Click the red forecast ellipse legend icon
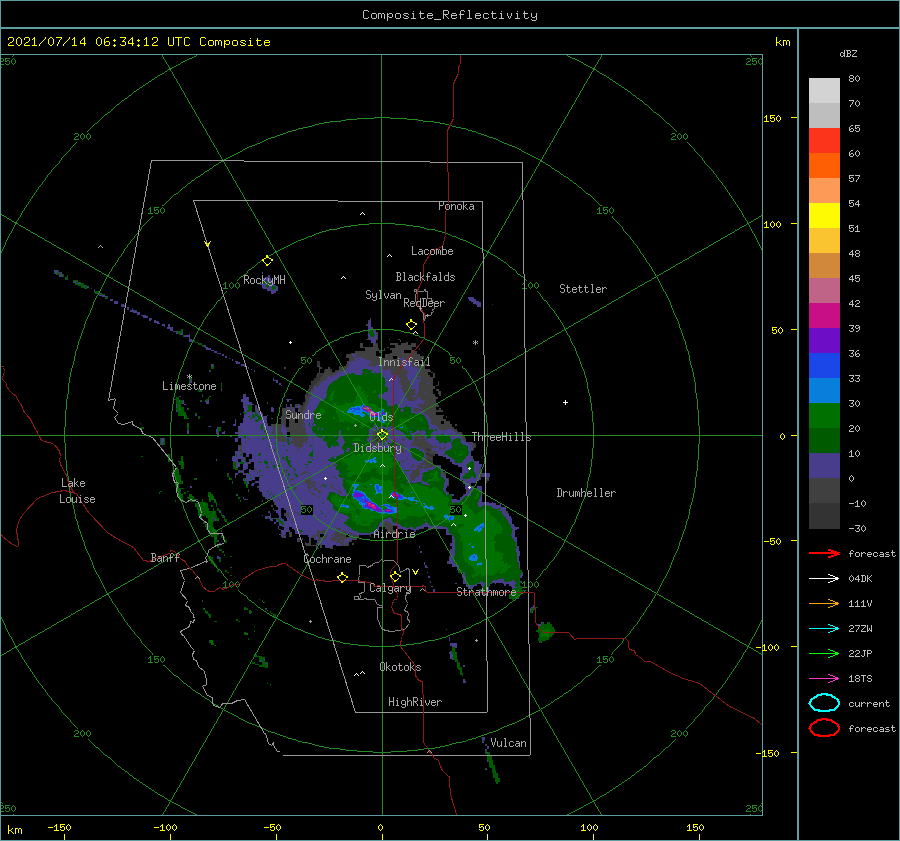 [824, 728]
